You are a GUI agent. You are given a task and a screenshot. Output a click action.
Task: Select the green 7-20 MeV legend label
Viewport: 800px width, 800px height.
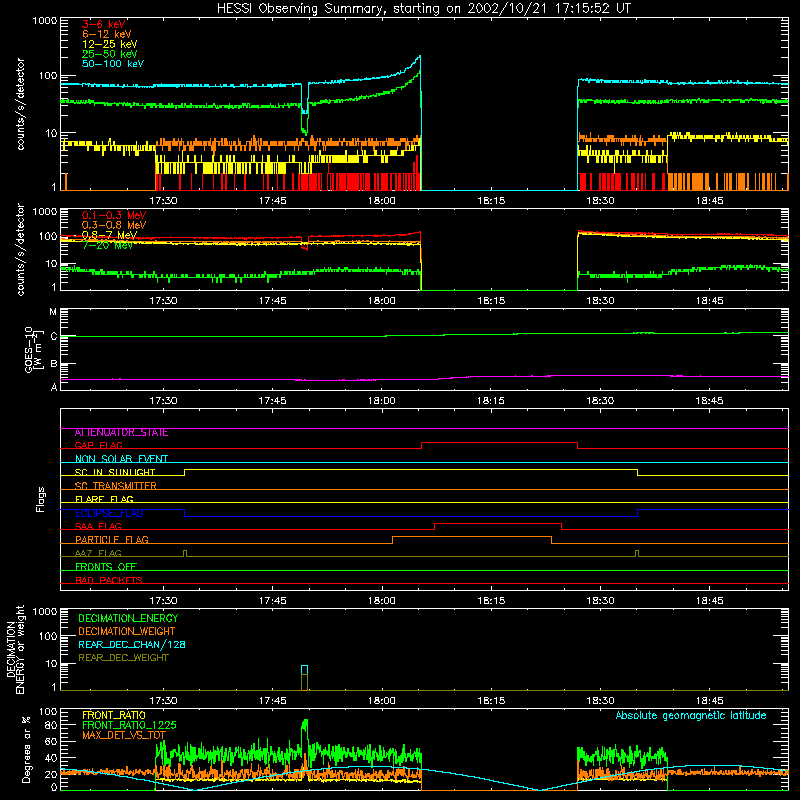pos(108,245)
